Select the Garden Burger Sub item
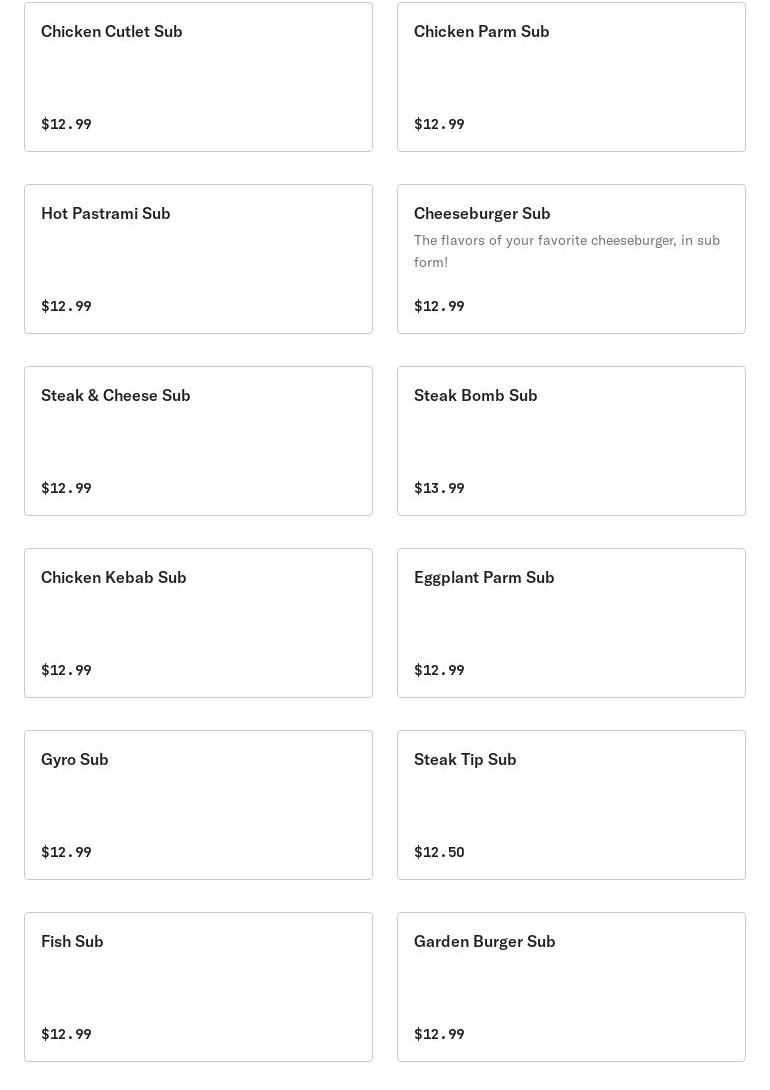The width and height of the screenshot is (770, 1090). click(x=571, y=987)
